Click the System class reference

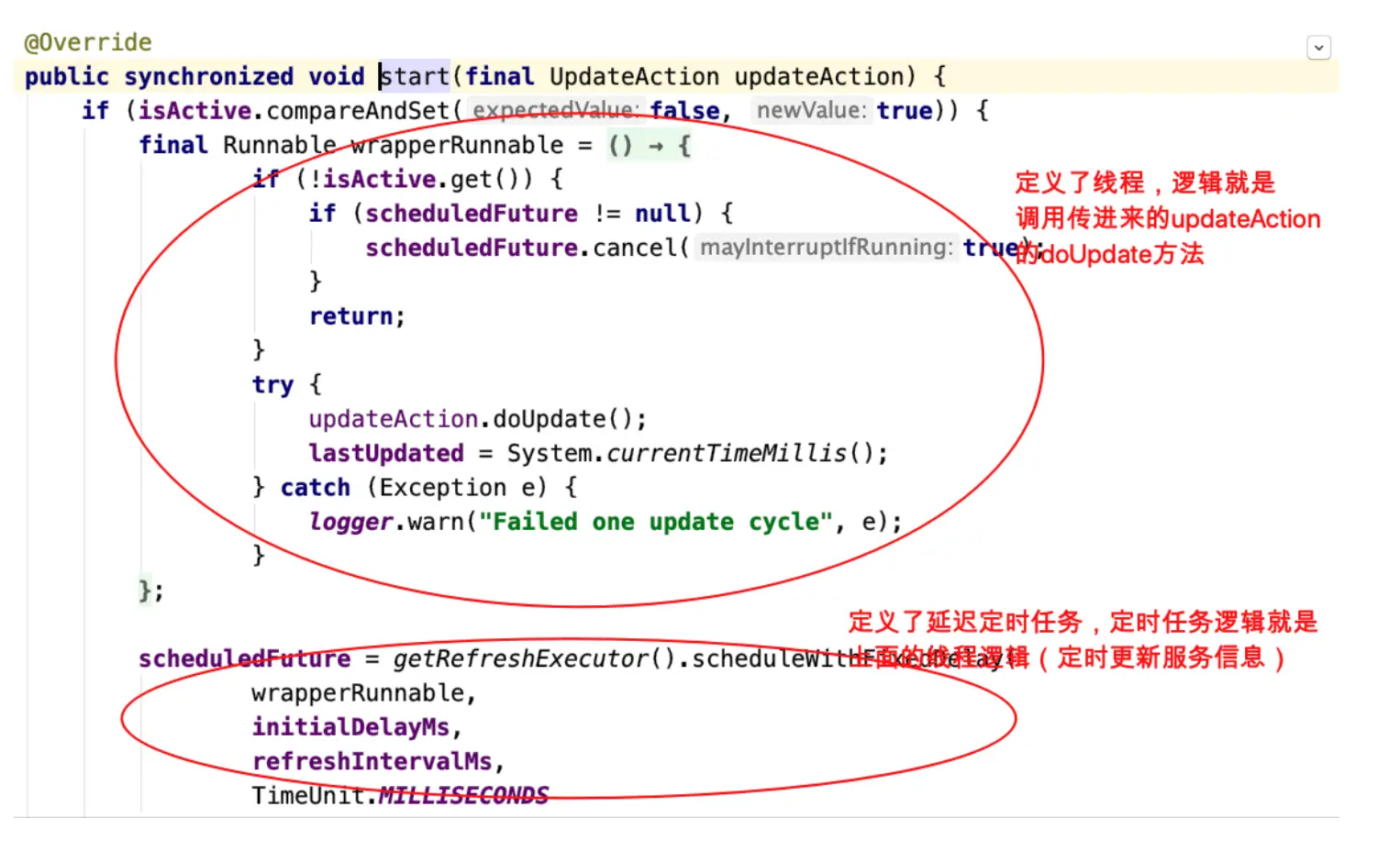click(549, 453)
